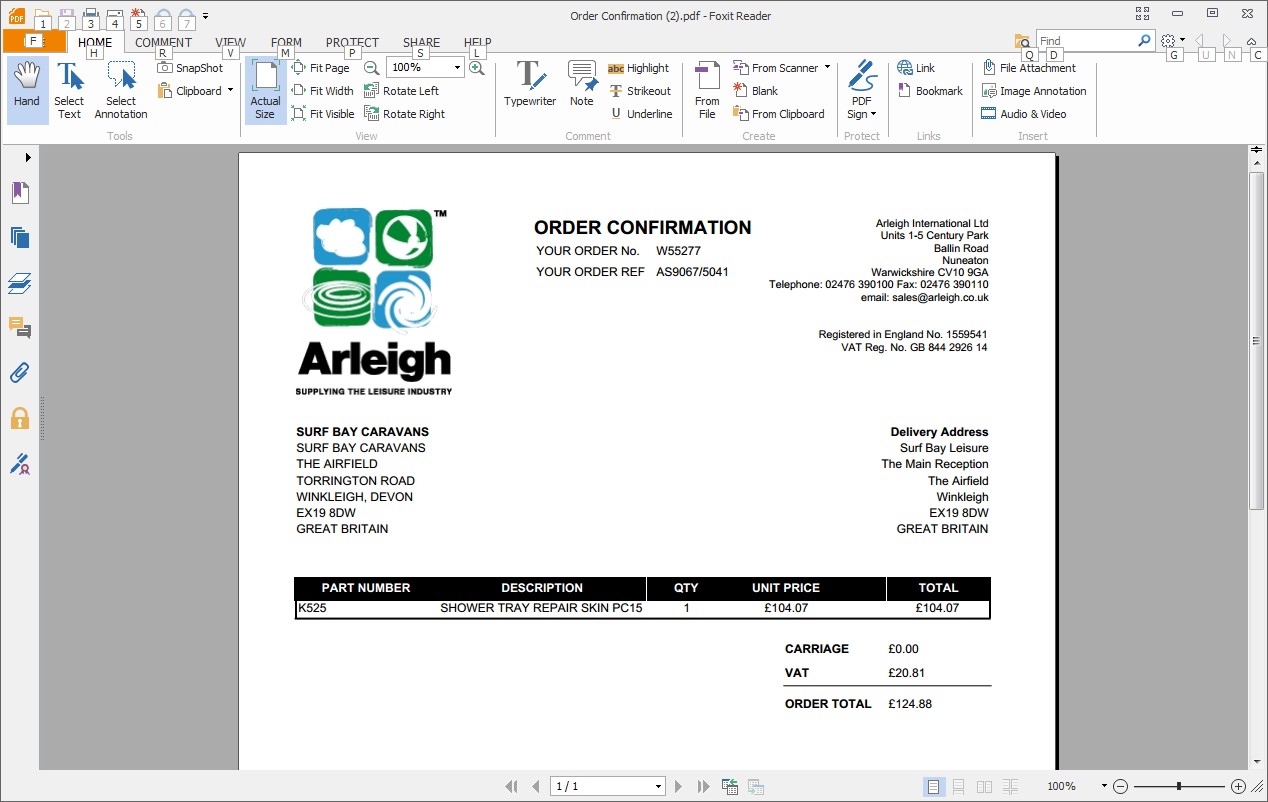Zoom out with the ribbon minus magnifier
Viewport: 1268px width, 802px height.
point(371,68)
